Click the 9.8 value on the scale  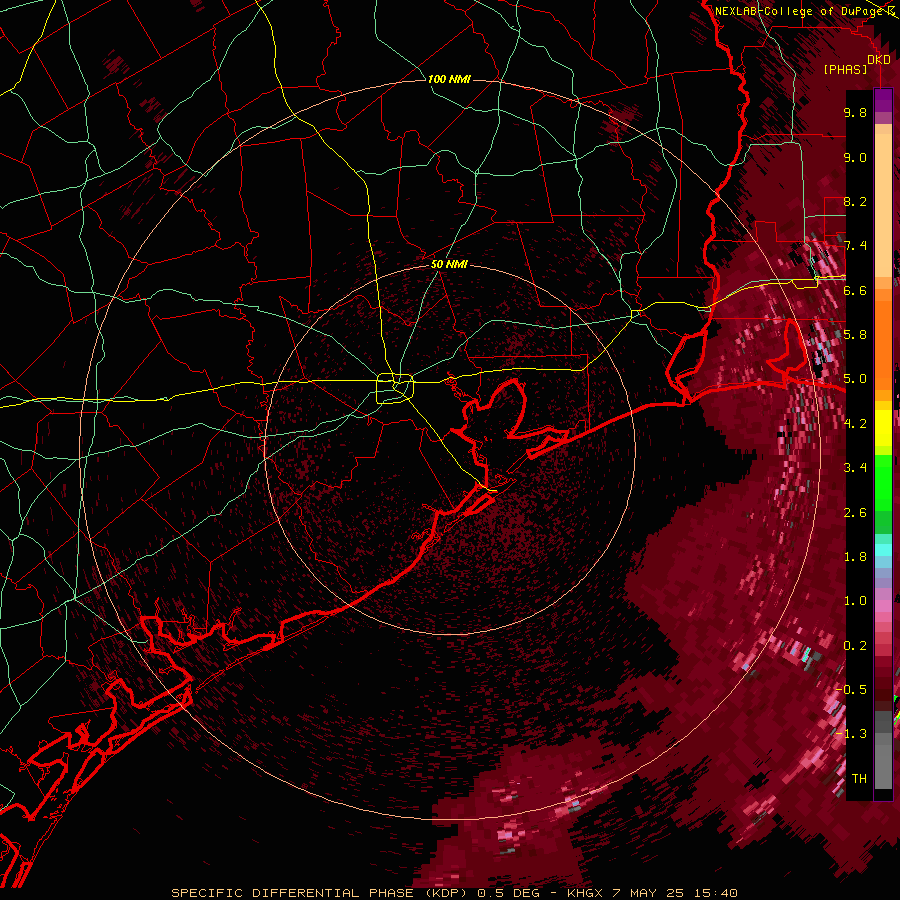(855, 112)
